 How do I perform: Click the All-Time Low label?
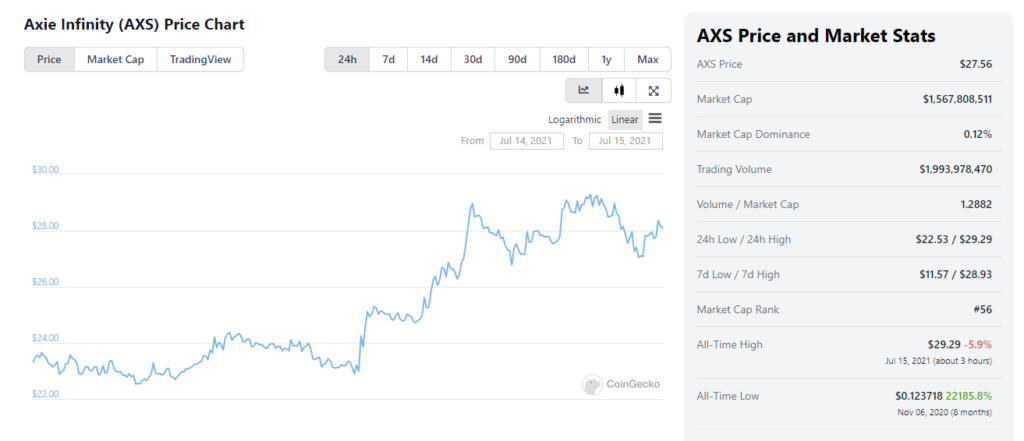(728, 396)
